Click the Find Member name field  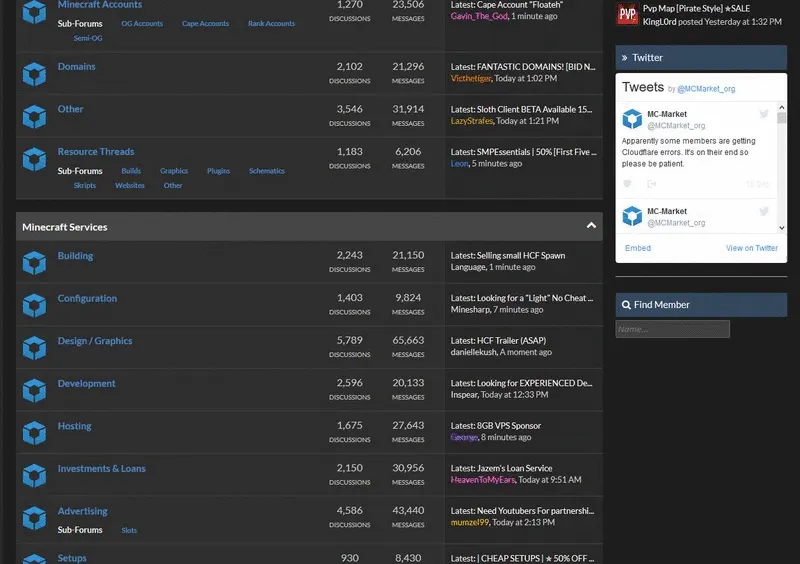[672, 329]
